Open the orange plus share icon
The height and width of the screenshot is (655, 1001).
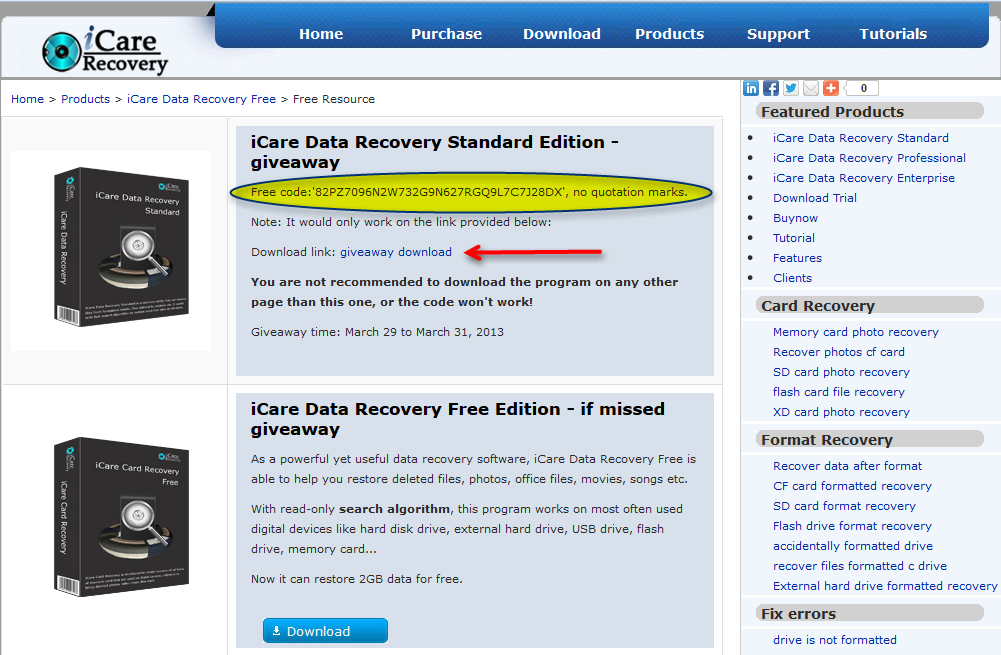(831, 89)
